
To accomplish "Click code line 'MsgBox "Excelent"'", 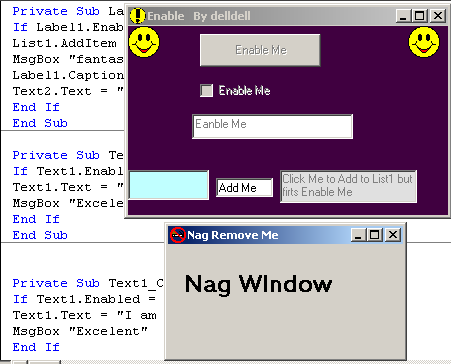I will [80, 331].
